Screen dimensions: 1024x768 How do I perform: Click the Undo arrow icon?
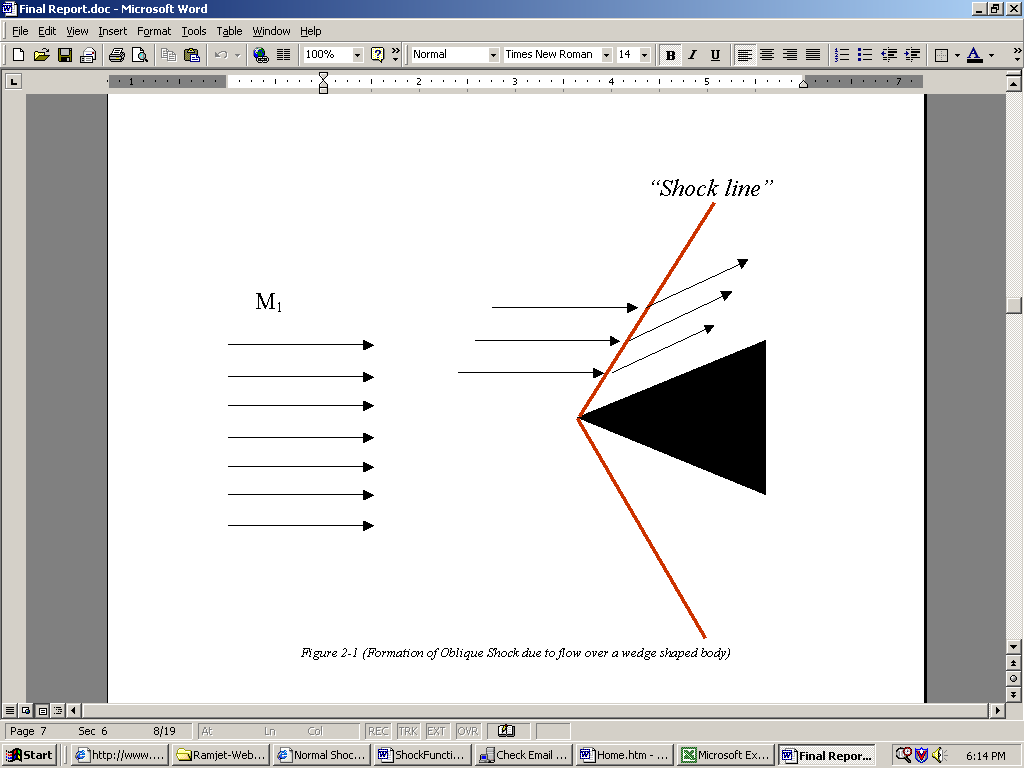point(221,55)
